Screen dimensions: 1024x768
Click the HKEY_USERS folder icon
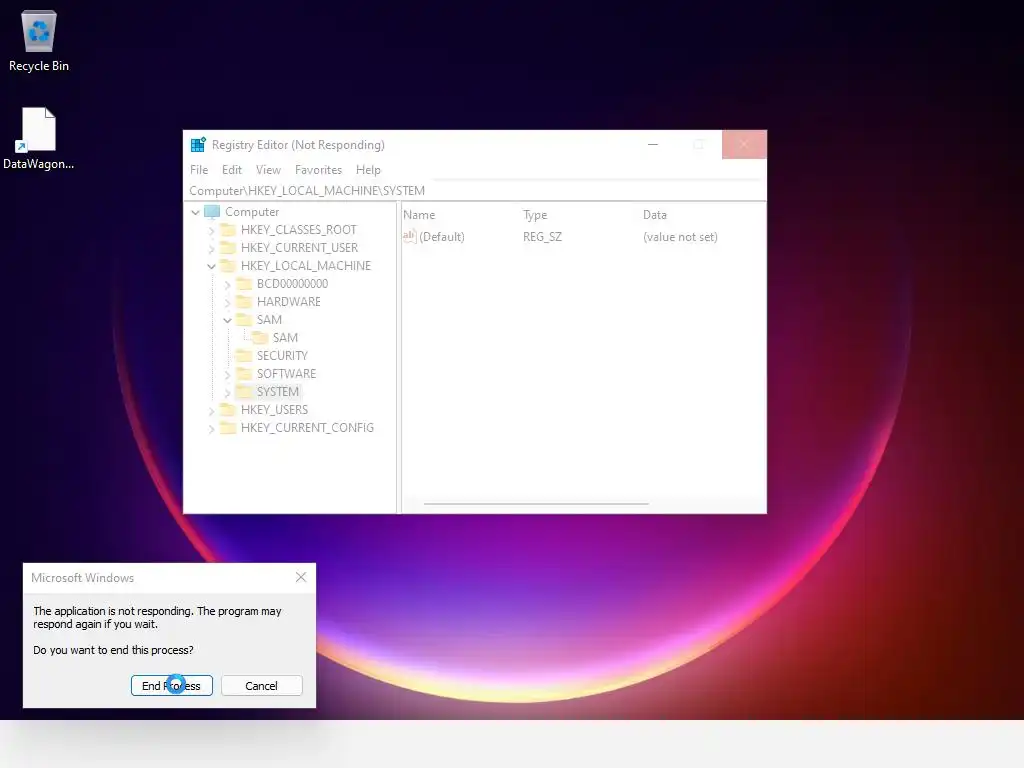click(227, 409)
